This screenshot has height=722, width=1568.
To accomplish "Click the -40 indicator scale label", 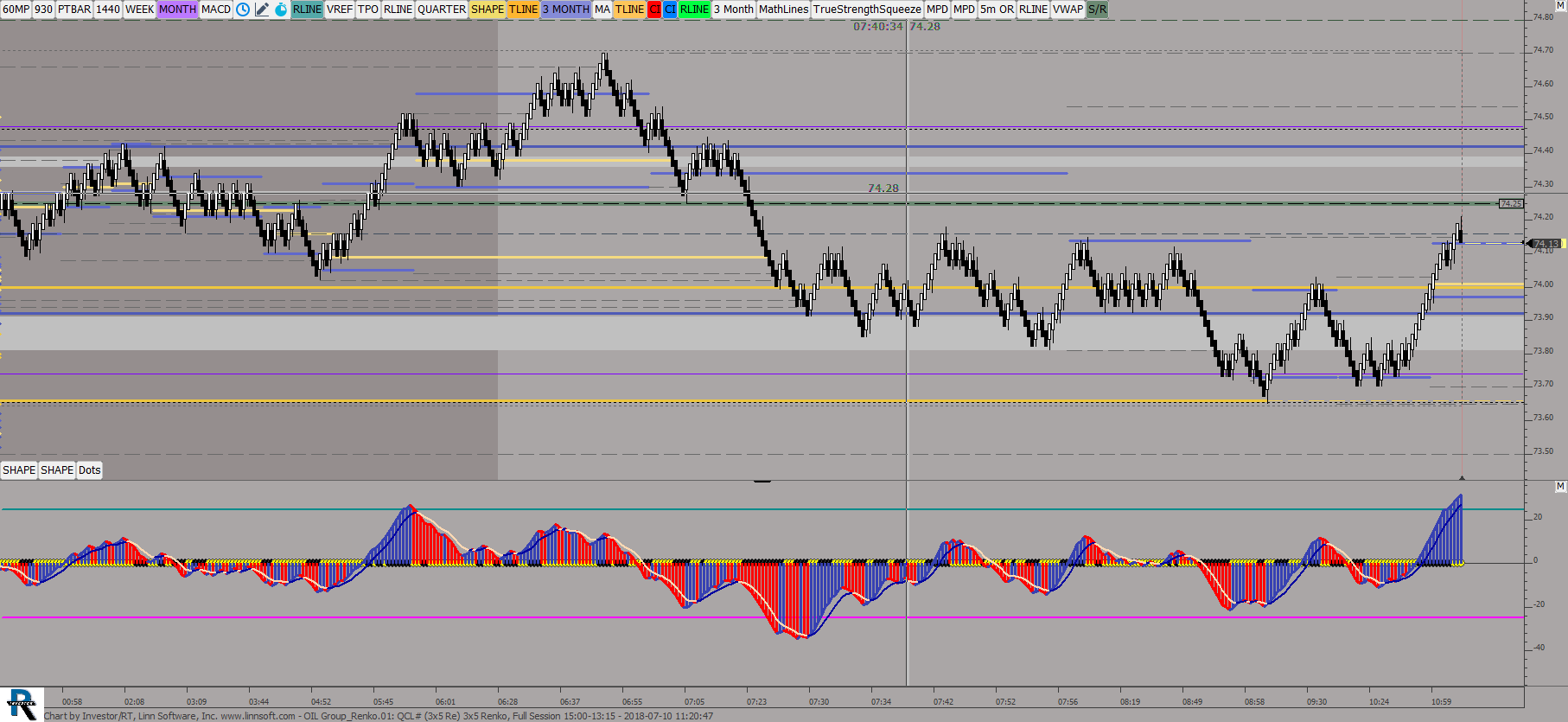I will point(1539,648).
